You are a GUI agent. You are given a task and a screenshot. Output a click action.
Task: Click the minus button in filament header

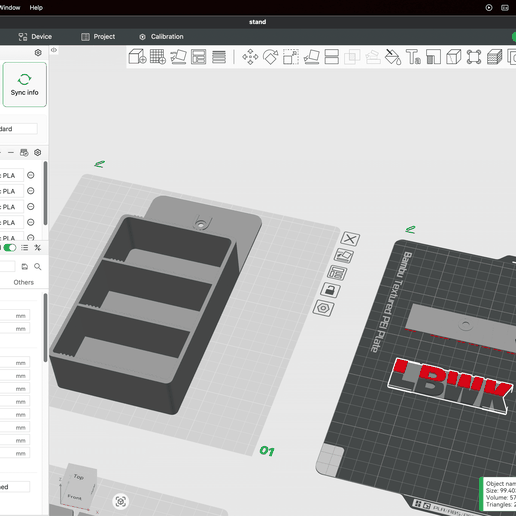click(11, 153)
